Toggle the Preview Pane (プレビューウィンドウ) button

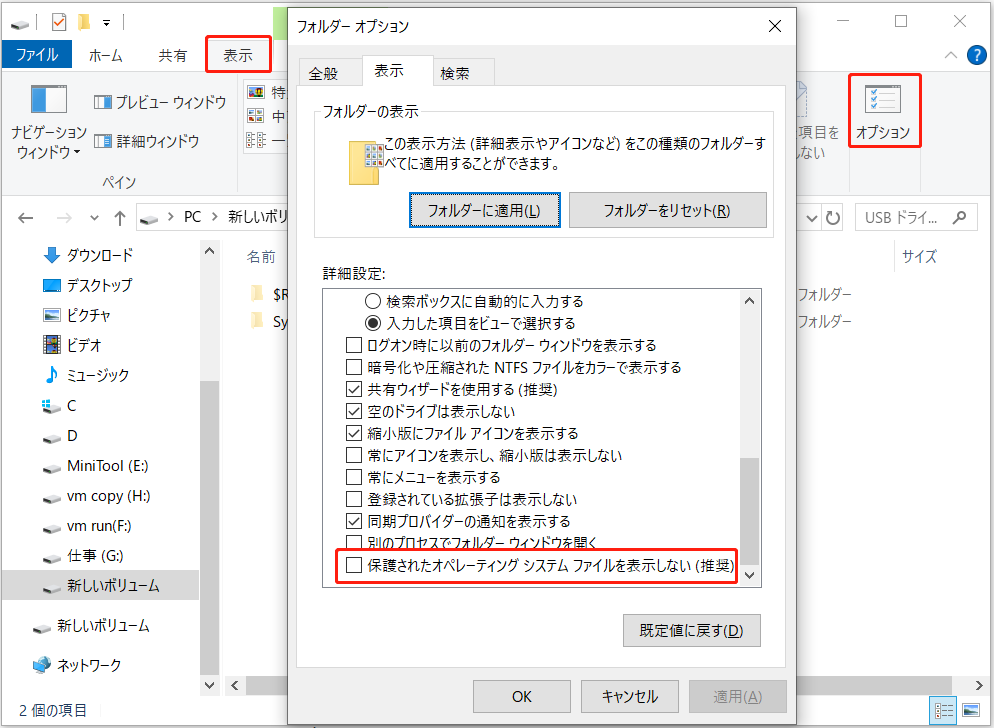[160, 101]
